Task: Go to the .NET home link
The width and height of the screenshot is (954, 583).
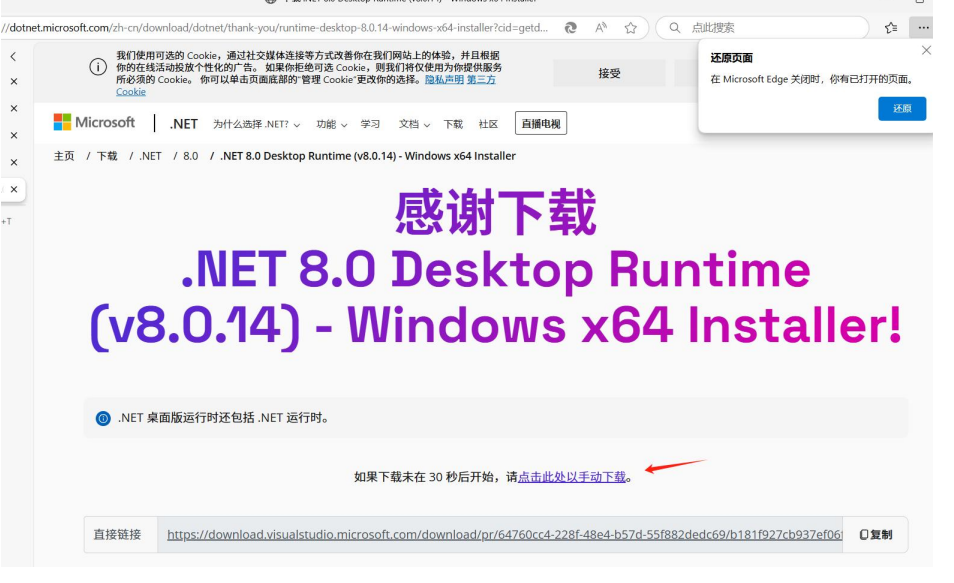Action: coord(183,124)
